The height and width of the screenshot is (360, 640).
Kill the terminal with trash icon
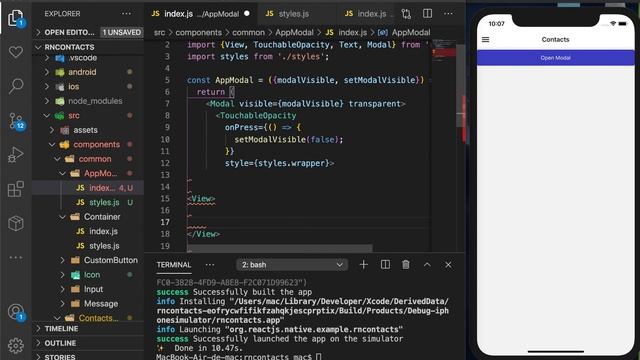(406, 264)
